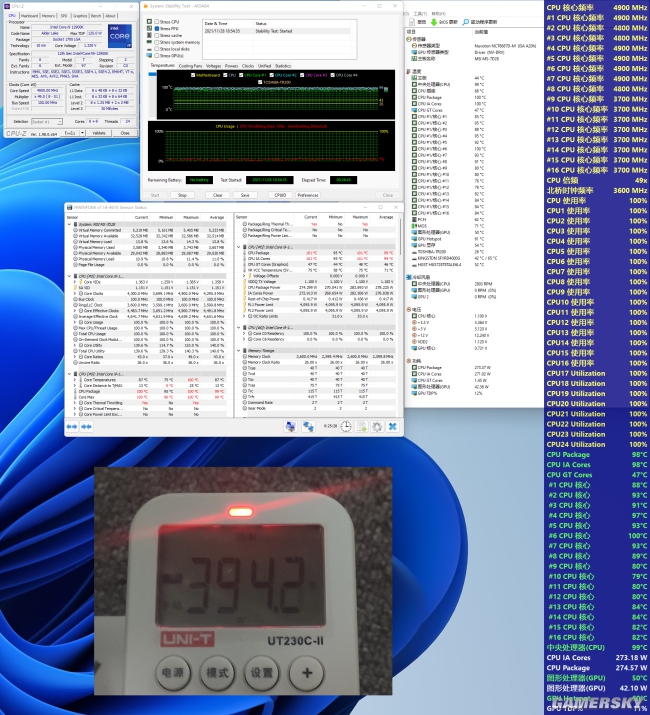Open the Voltages tab in AIDA64 stability test
The height and width of the screenshot is (715, 650).
point(213,66)
